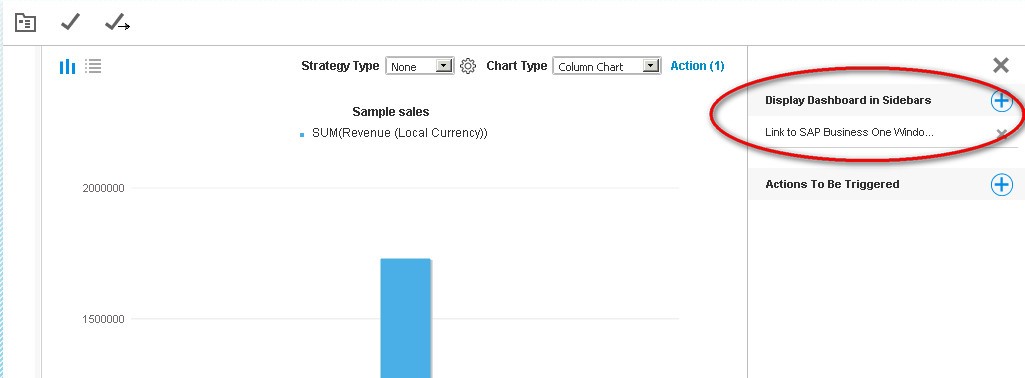Click the blue revenue column bar
1025x378 pixels.
pos(405,318)
